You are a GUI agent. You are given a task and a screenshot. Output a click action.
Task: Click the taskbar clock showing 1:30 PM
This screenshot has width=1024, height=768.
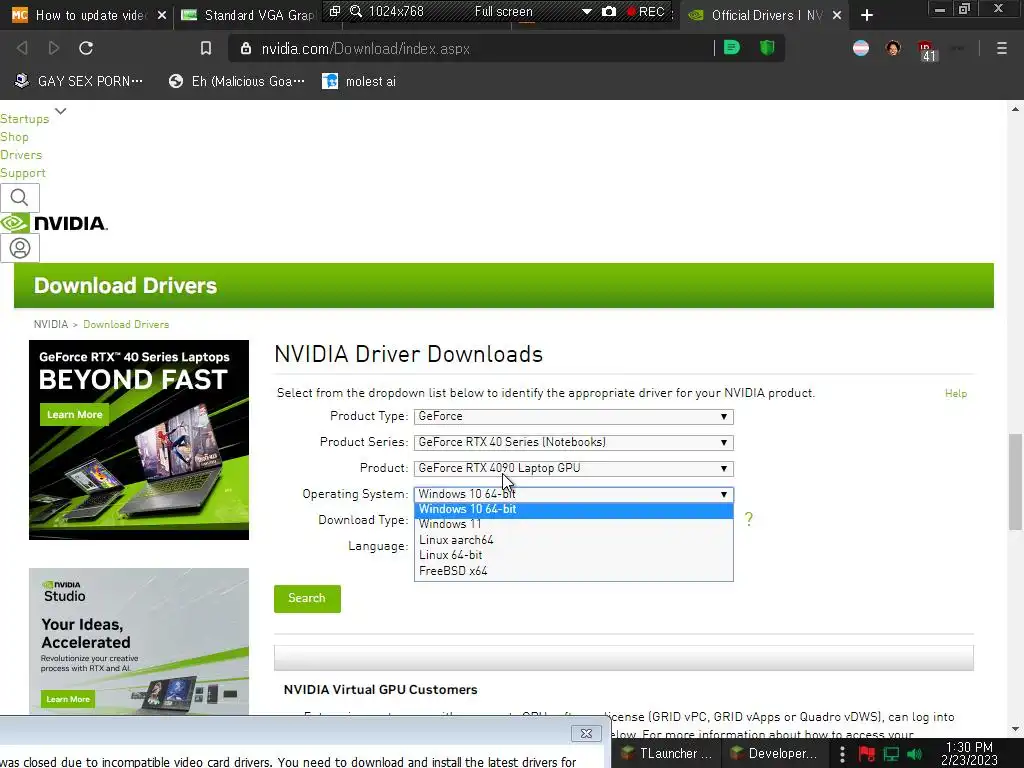click(x=969, y=754)
